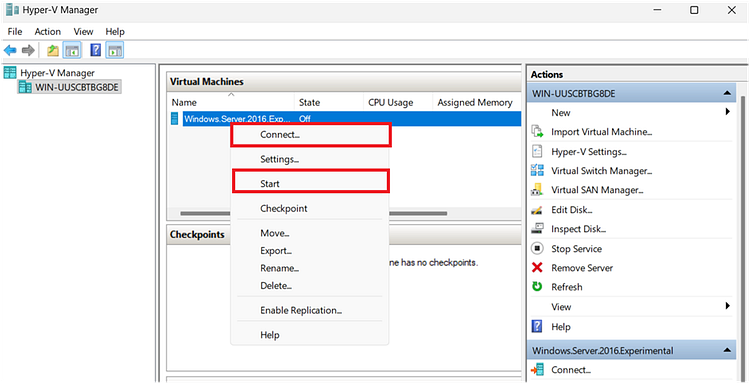Click the Help icon in Actions pane

pos(538,327)
